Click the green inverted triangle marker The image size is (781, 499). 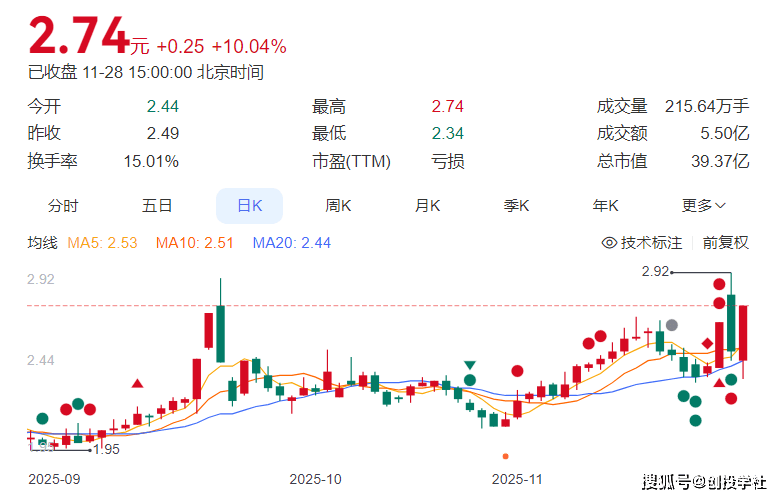[469, 366]
